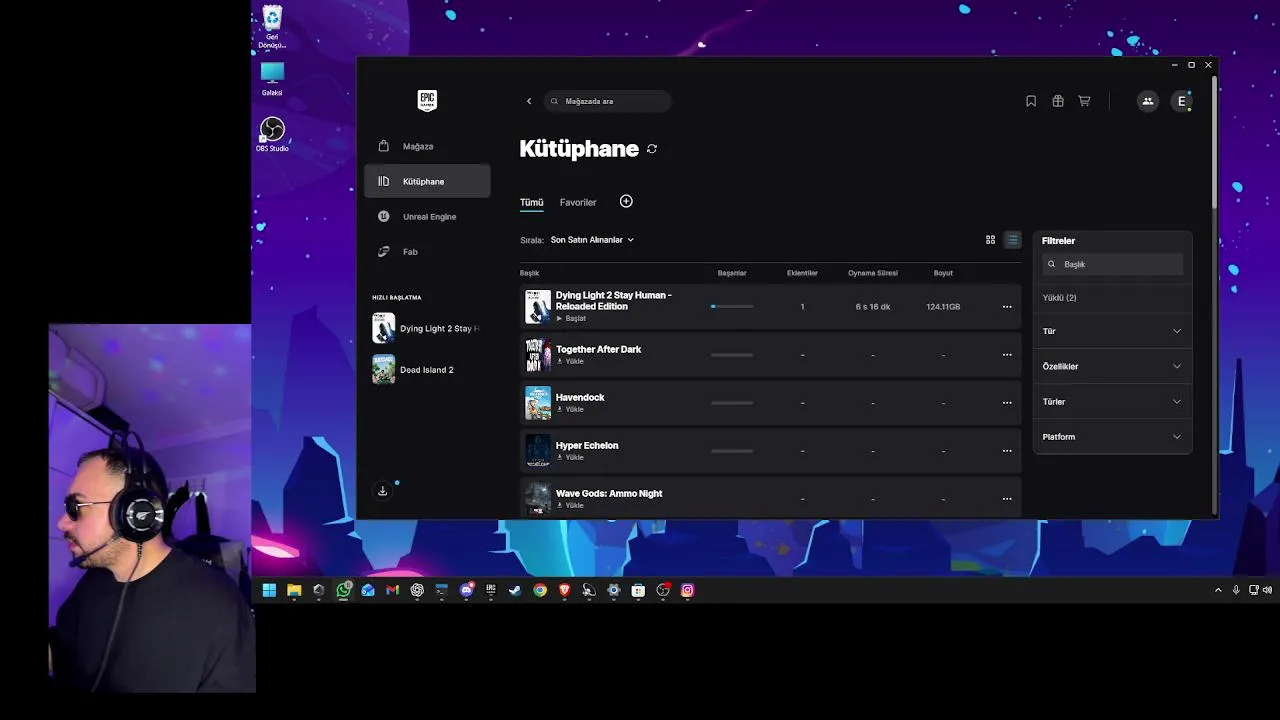Open Mağaza in the sidebar
Screen dimensions: 1280x720
tap(427, 146)
